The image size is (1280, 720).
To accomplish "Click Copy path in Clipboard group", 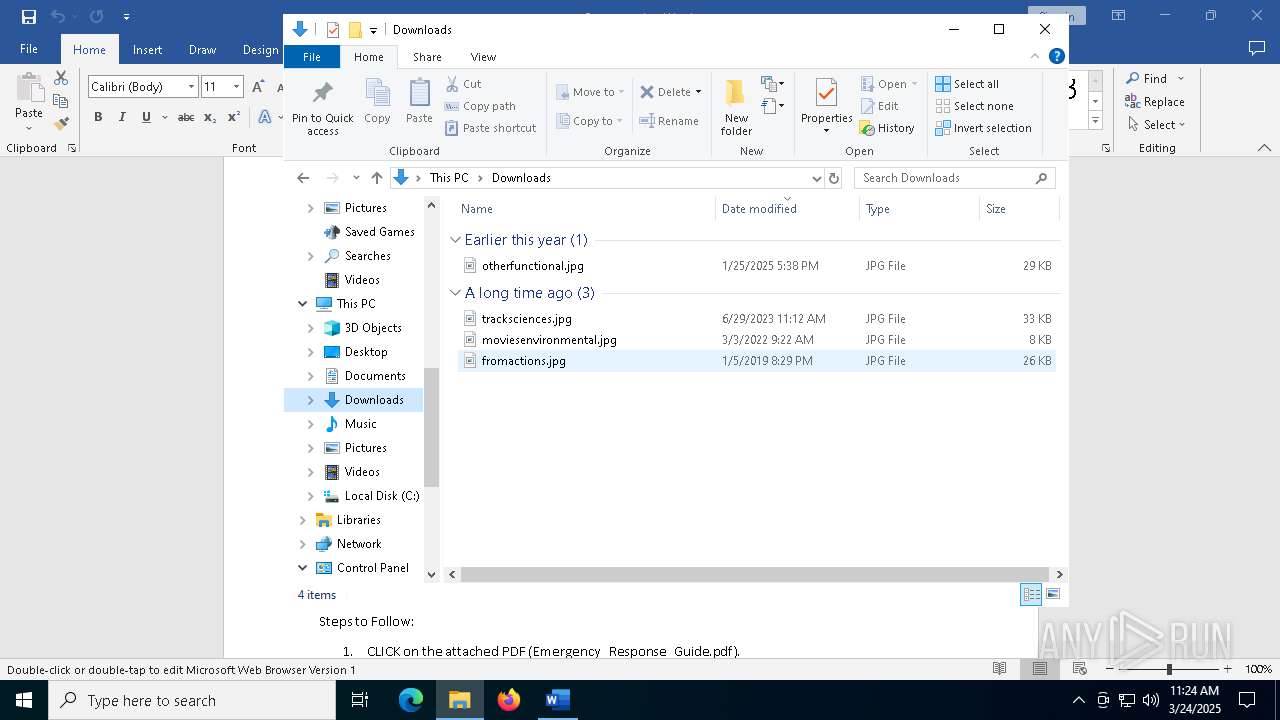I will [x=480, y=106].
